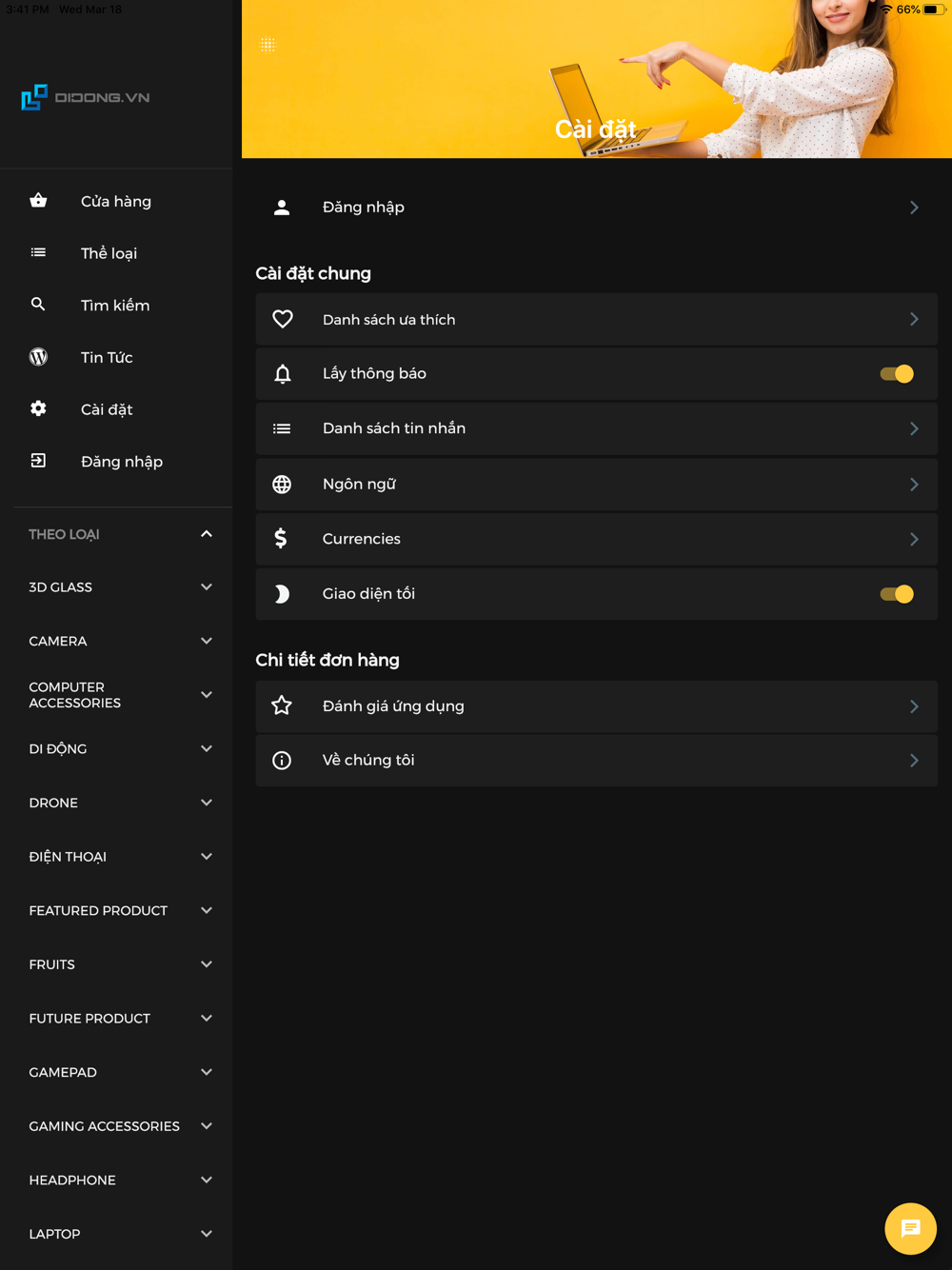Click the heart icon for Danh sách ưa thích
Image resolution: width=952 pixels, height=1270 pixels.
[283, 320]
